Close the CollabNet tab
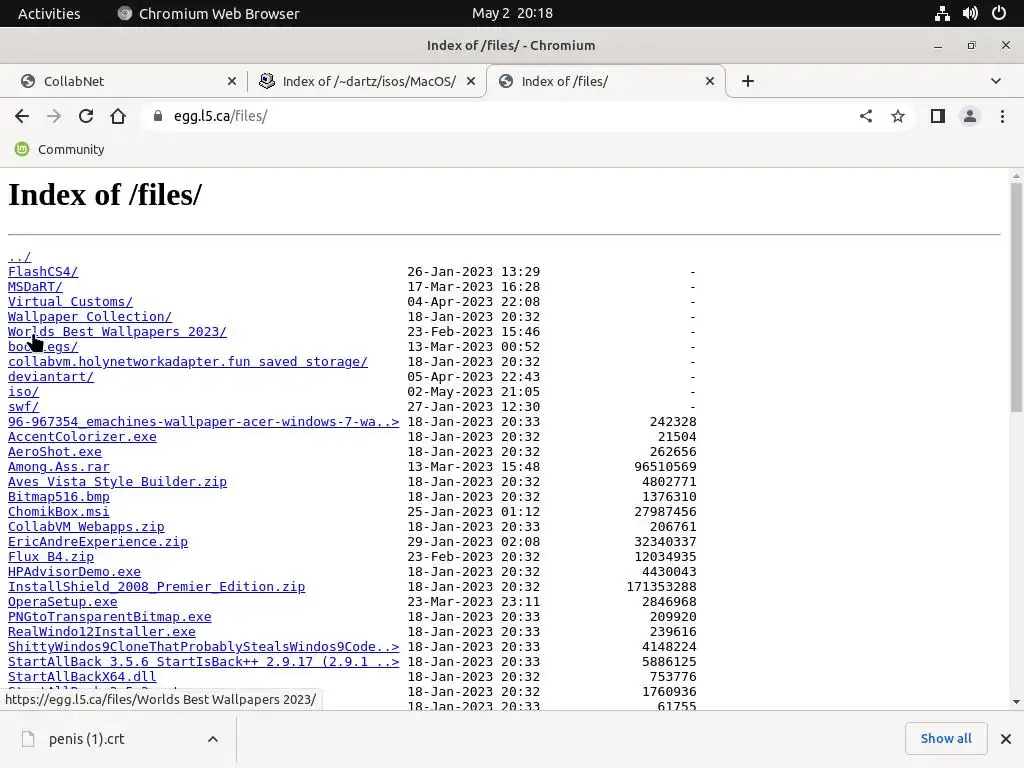Viewport: 1024px width, 768px height. (232, 81)
